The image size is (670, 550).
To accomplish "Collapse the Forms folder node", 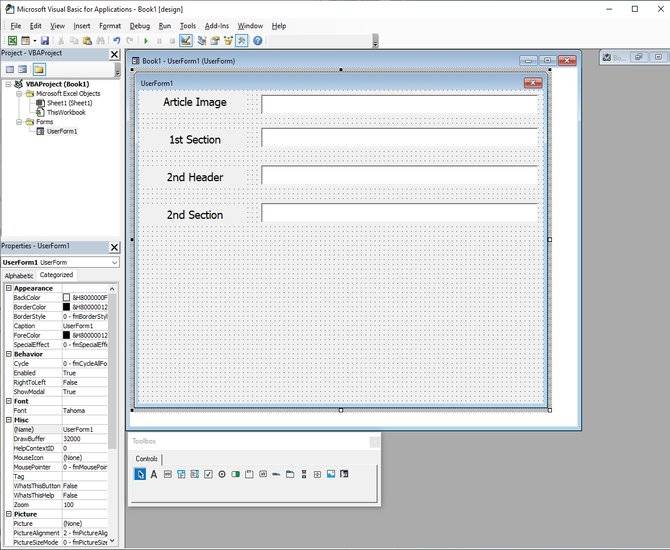I will [x=19, y=122].
